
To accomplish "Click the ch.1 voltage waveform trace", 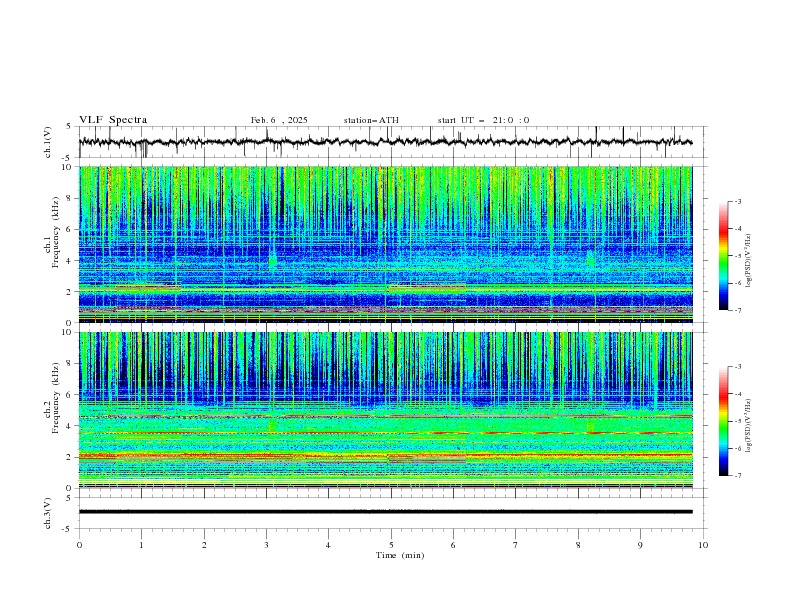I will pyautogui.click(x=385, y=142).
